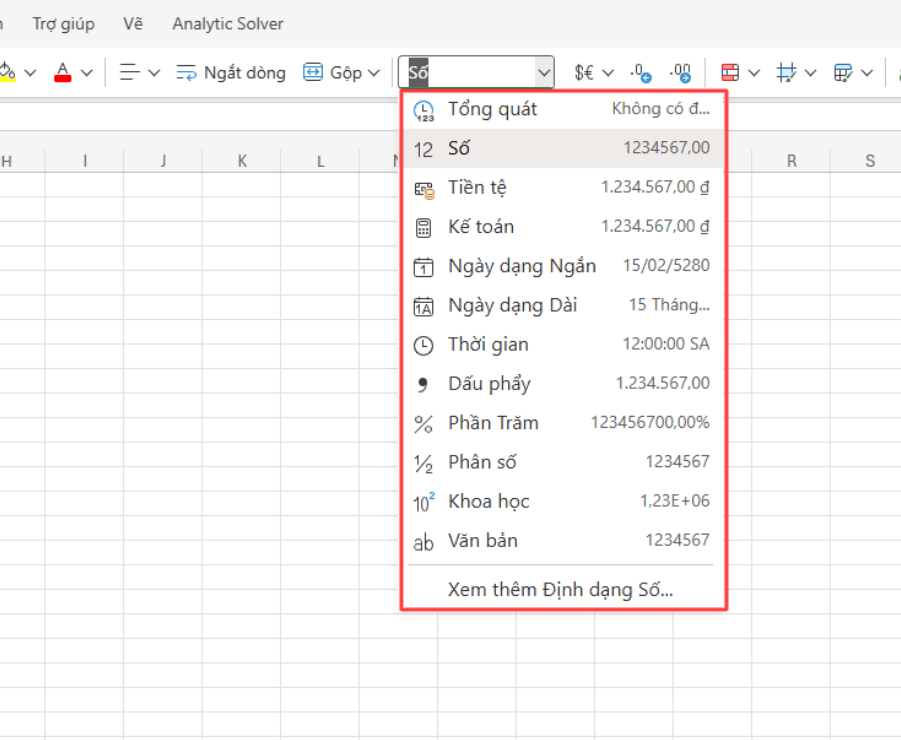Viewport: 901px width, 740px height.
Task: Click the Khoa học exponent icon
Action: (423, 502)
